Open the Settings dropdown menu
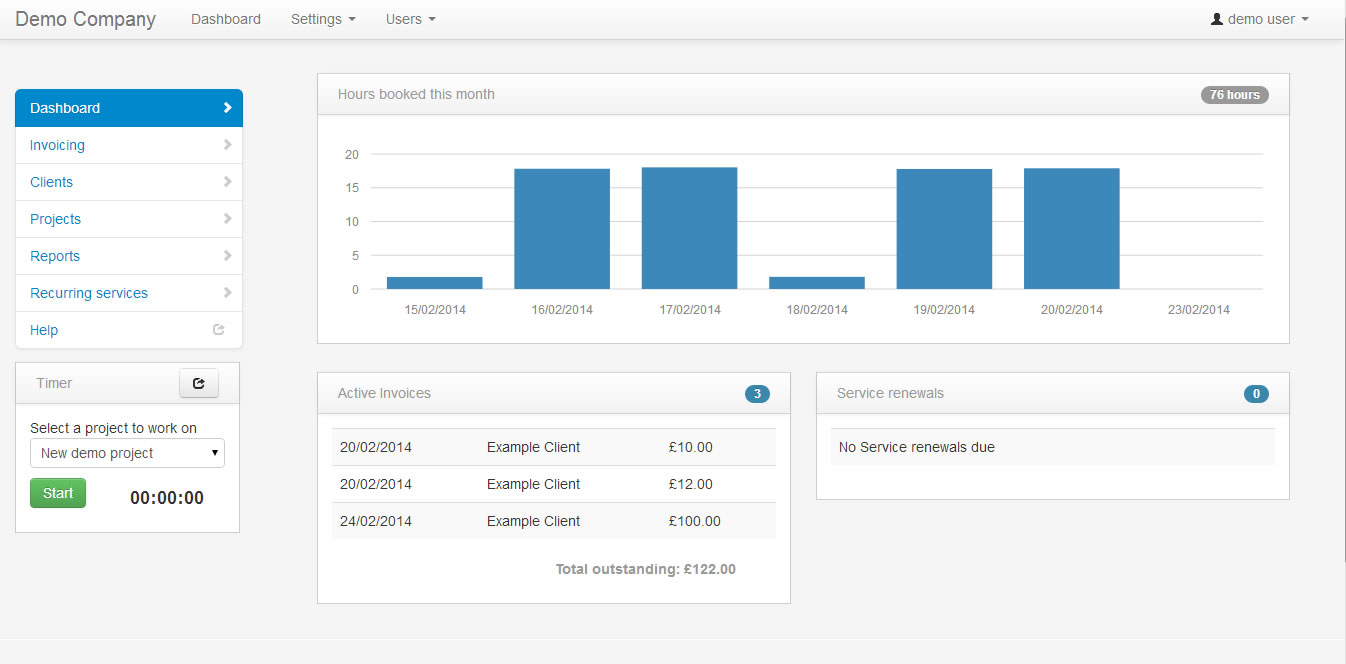This screenshot has height=664, width=1346. 323,19
